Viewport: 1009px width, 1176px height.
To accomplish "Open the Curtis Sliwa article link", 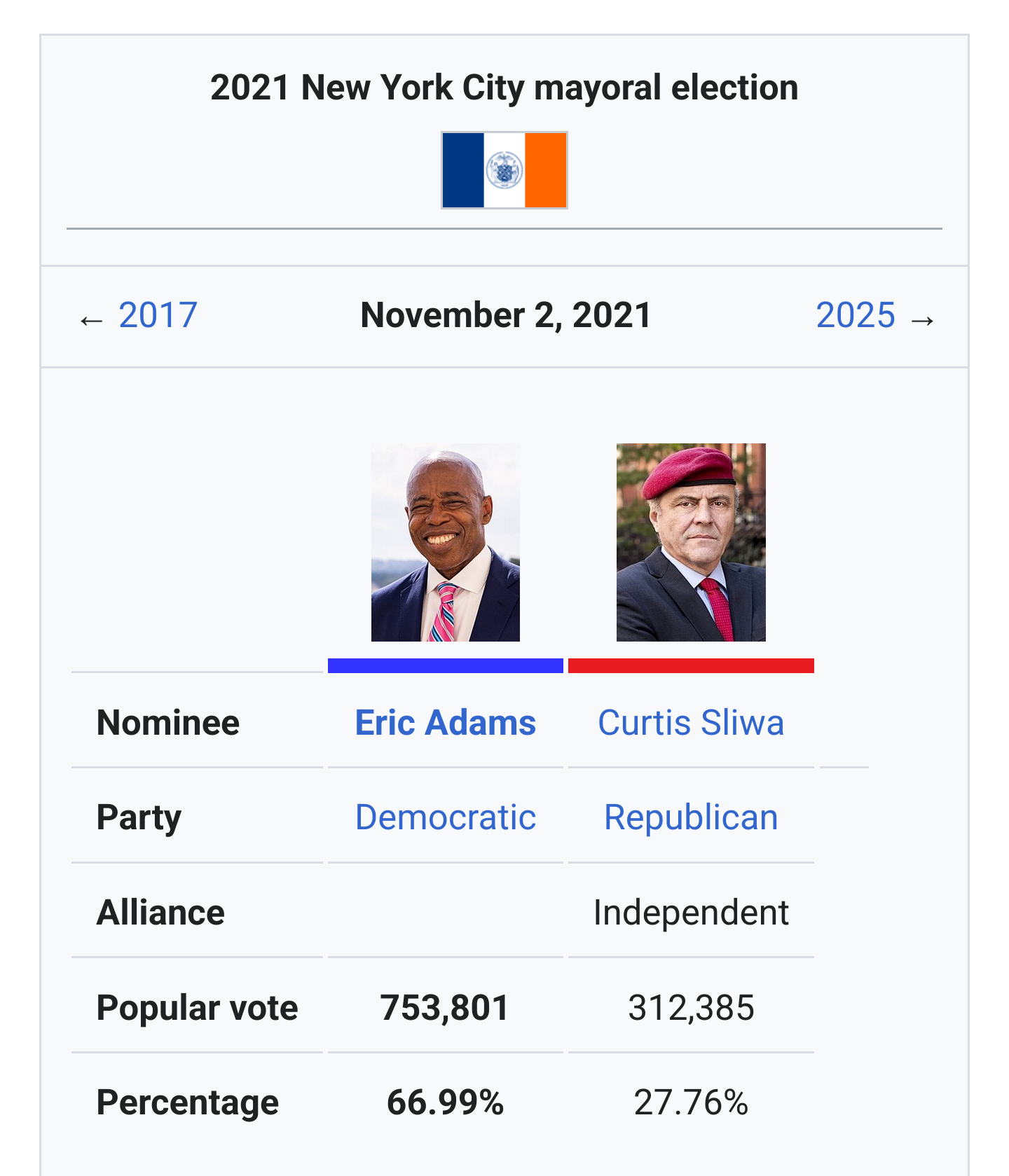I will pyautogui.click(x=691, y=723).
